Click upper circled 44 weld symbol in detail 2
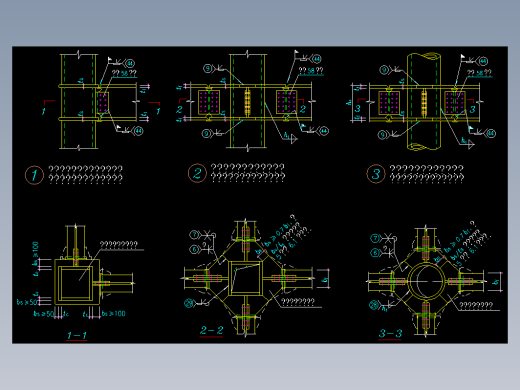 (317, 59)
